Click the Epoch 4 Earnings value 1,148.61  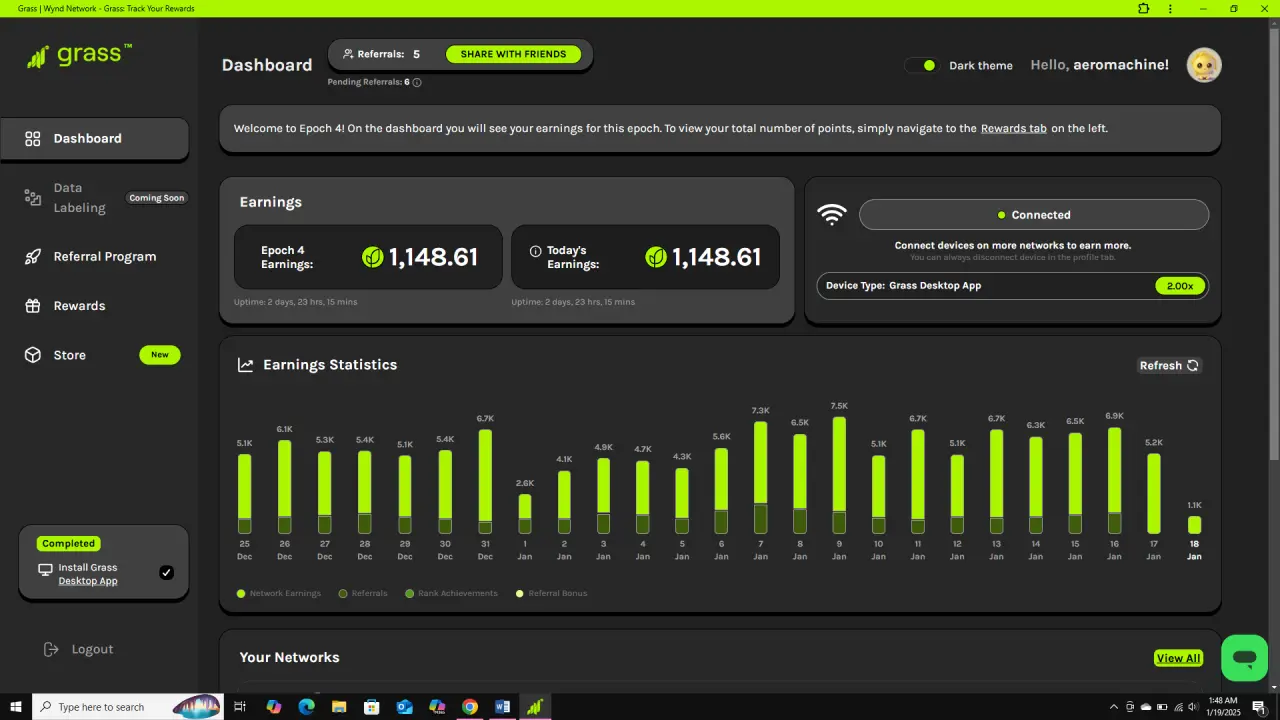(x=433, y=257)
